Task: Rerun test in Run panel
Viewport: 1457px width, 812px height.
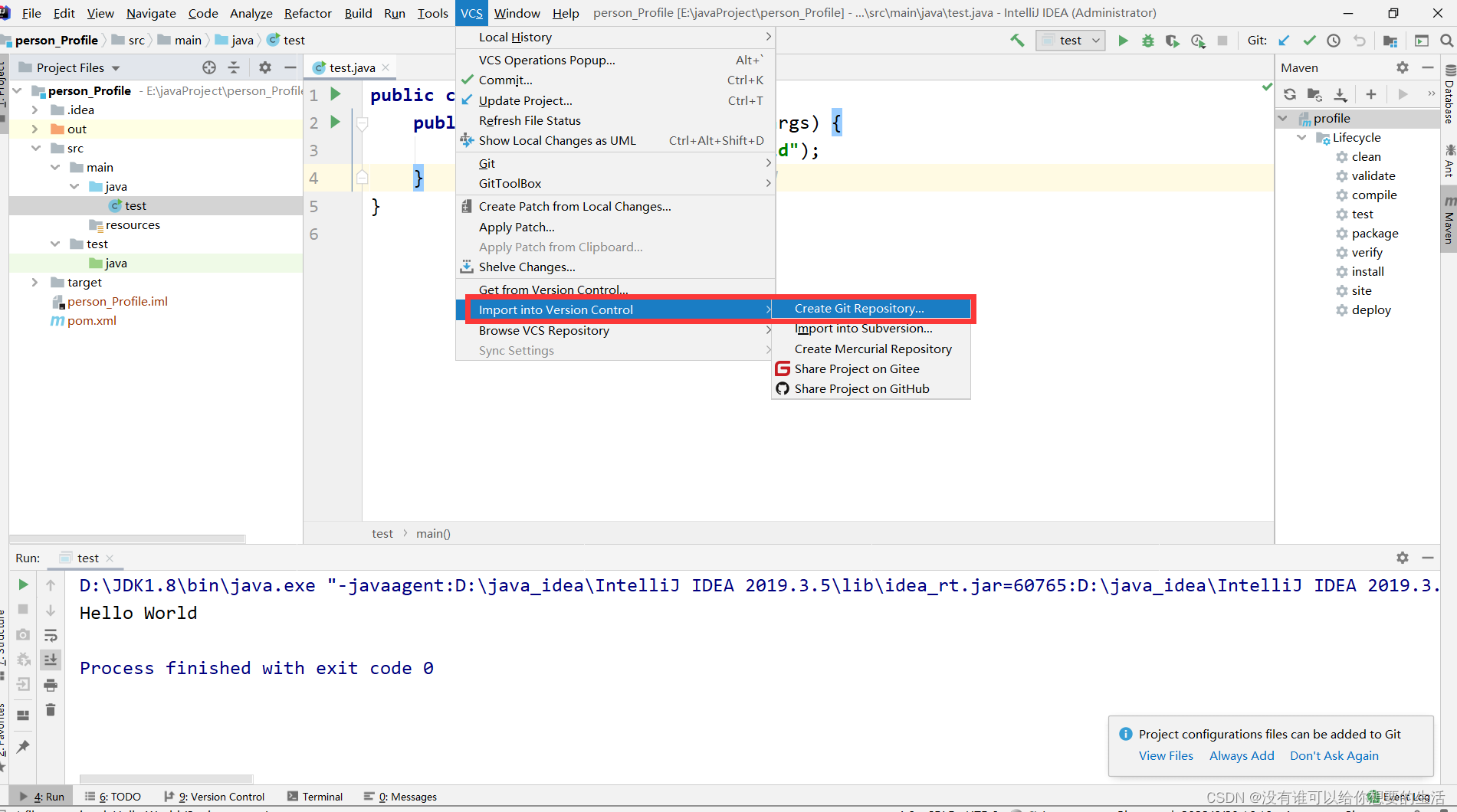Action: (23, 584)
